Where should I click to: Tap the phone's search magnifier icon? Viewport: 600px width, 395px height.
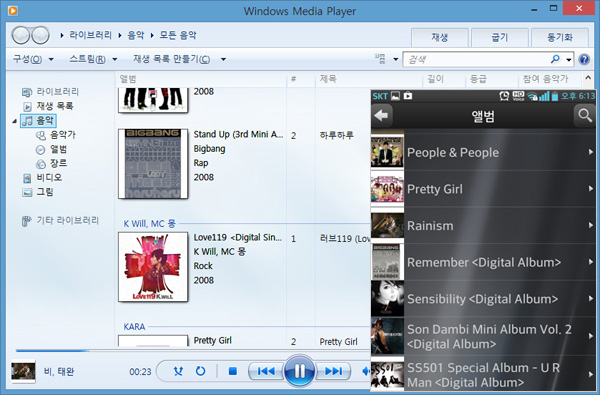pyautogui.click(x=585, y=115)
